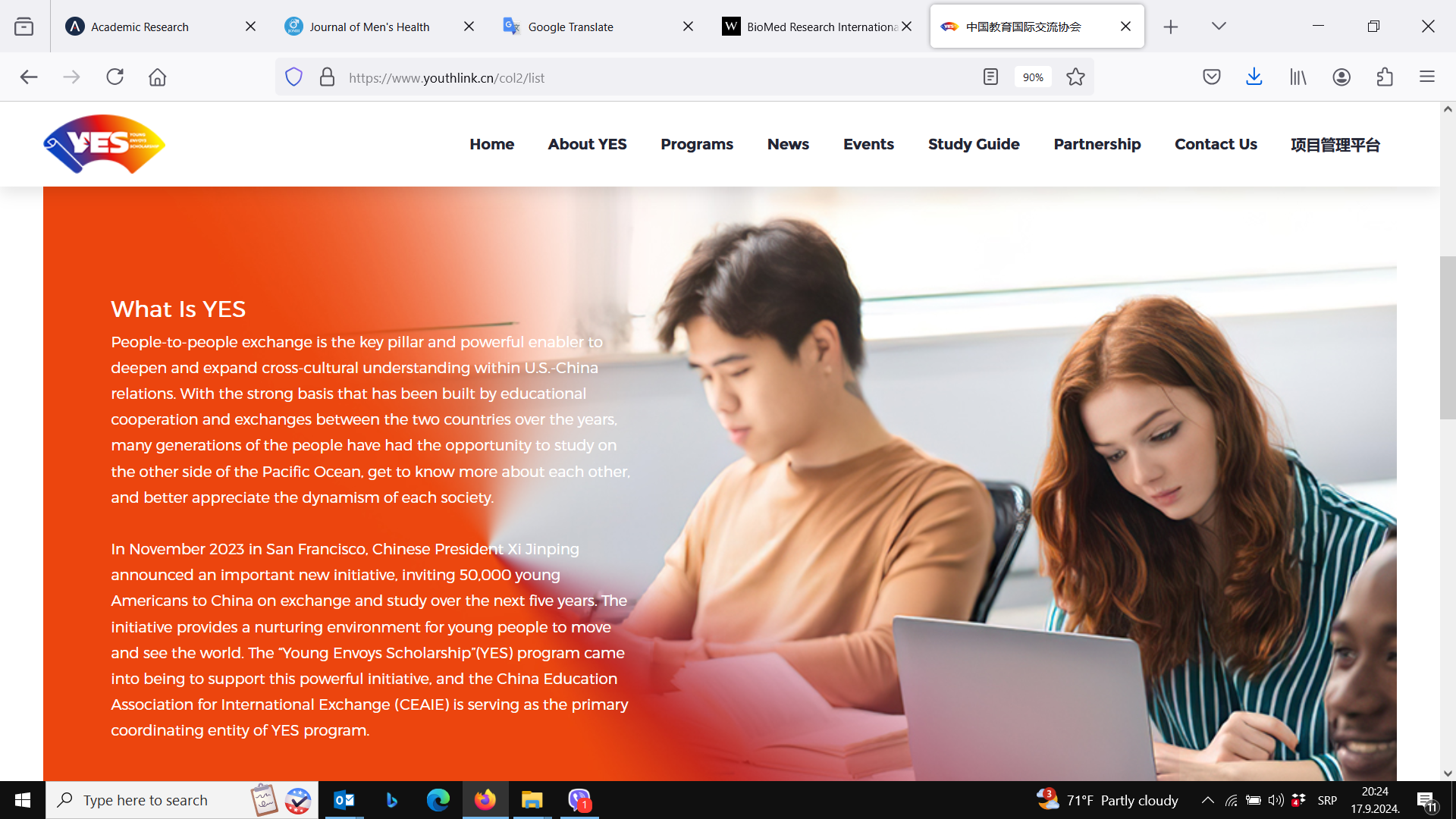
Task: Open the Windows Start menu
Action: [x=23, y=800]
